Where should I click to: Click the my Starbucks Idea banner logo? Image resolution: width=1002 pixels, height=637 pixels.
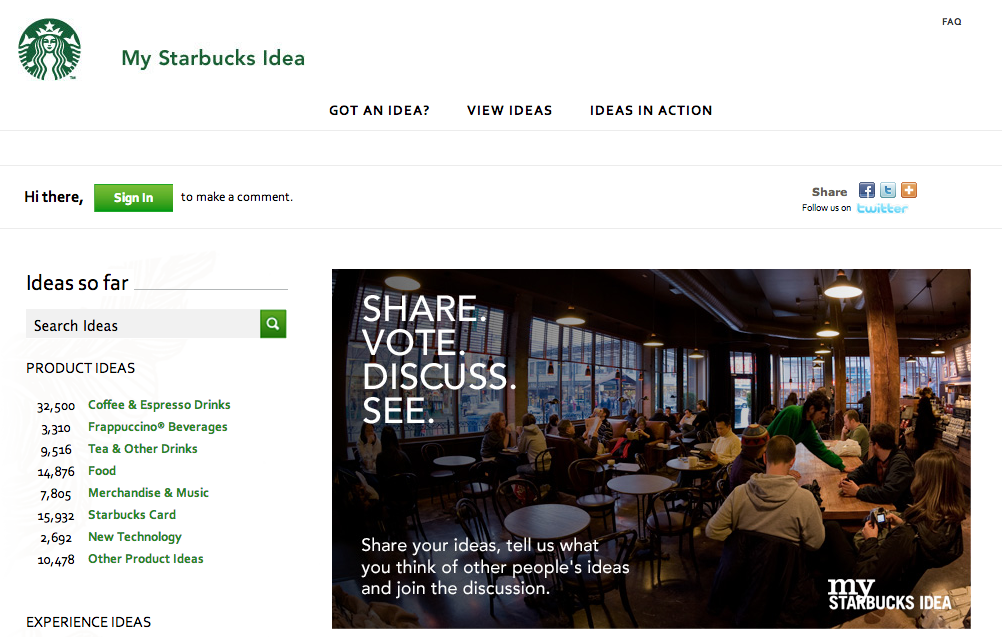point(890,595)
